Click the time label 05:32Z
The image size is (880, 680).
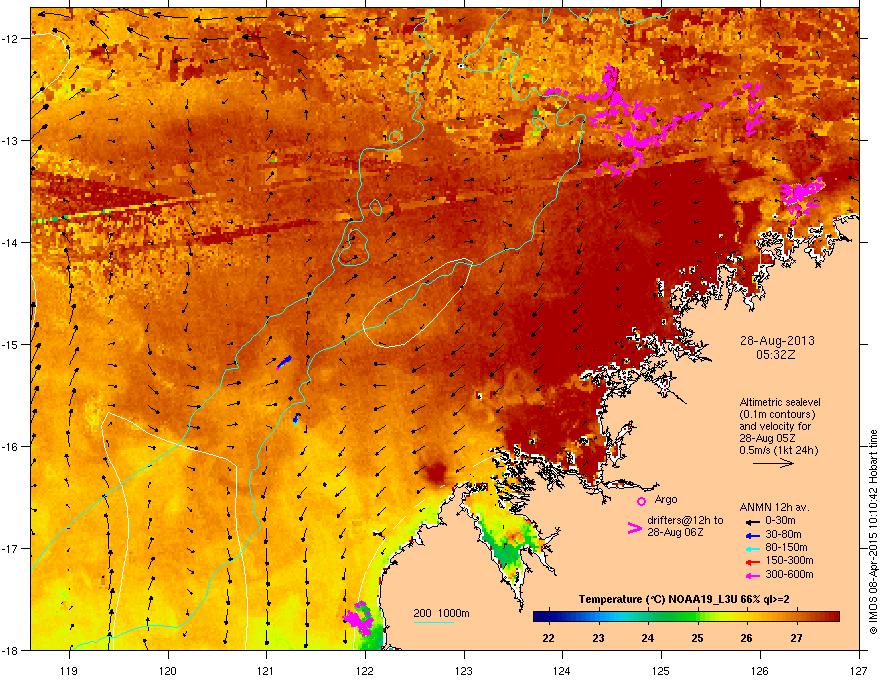776,355
